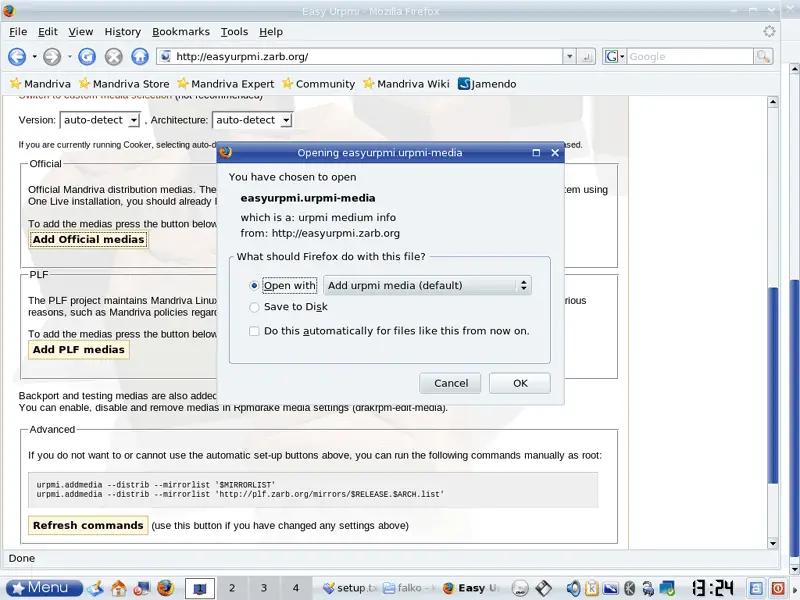Image resolution: width=800 pixels, height=600 pixels.
Task: Click the Forward navigation arrow button
Action: point(52,57)
